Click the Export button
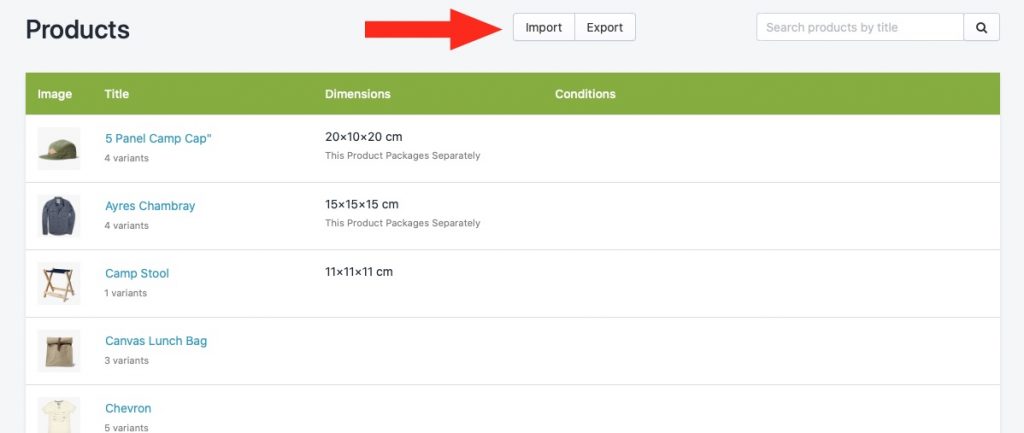1024x433 pixels. pos(605,27)
